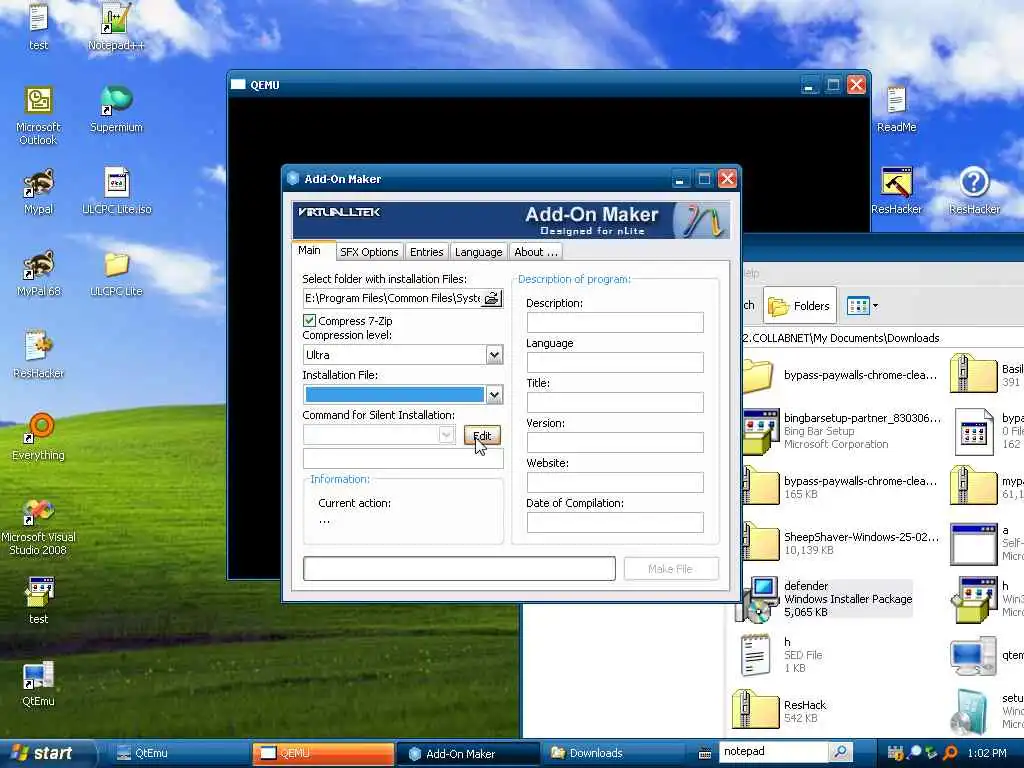Click the taskbar search magnifier icon
This screenshot has width=1024, height=768.
click(841, 752)
